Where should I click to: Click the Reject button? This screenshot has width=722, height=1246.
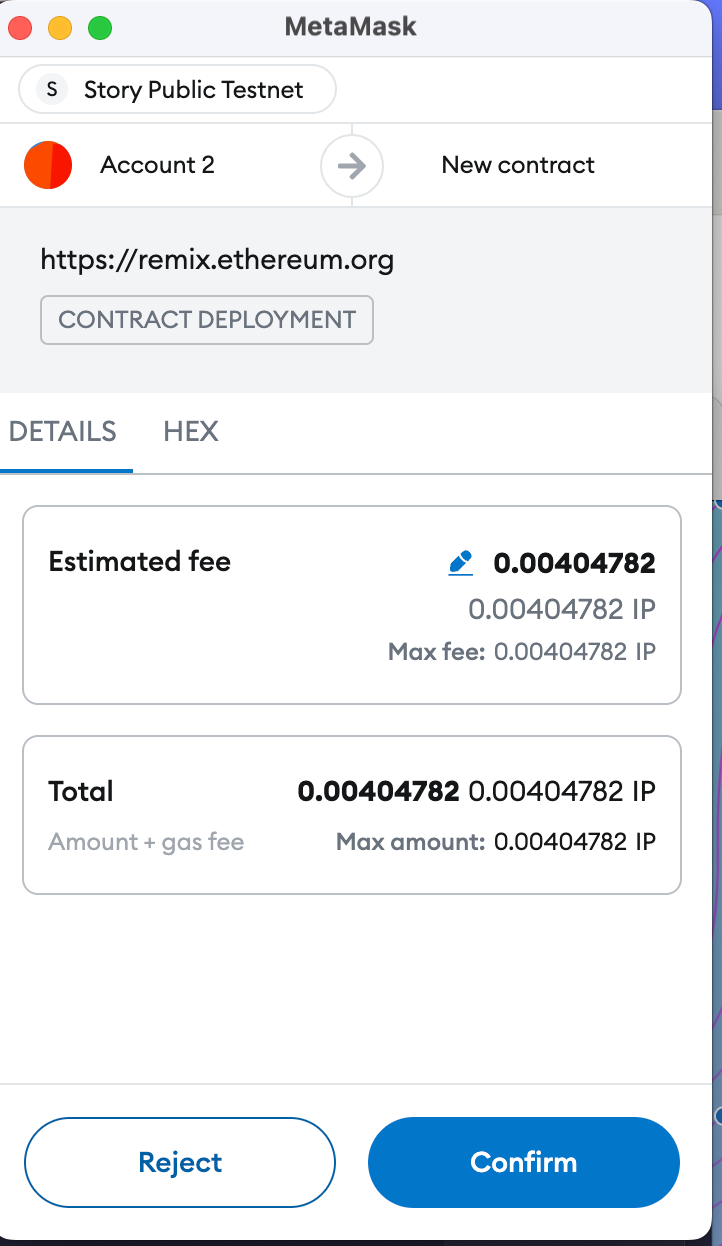pyautogui.click(x=180, y=1162)
